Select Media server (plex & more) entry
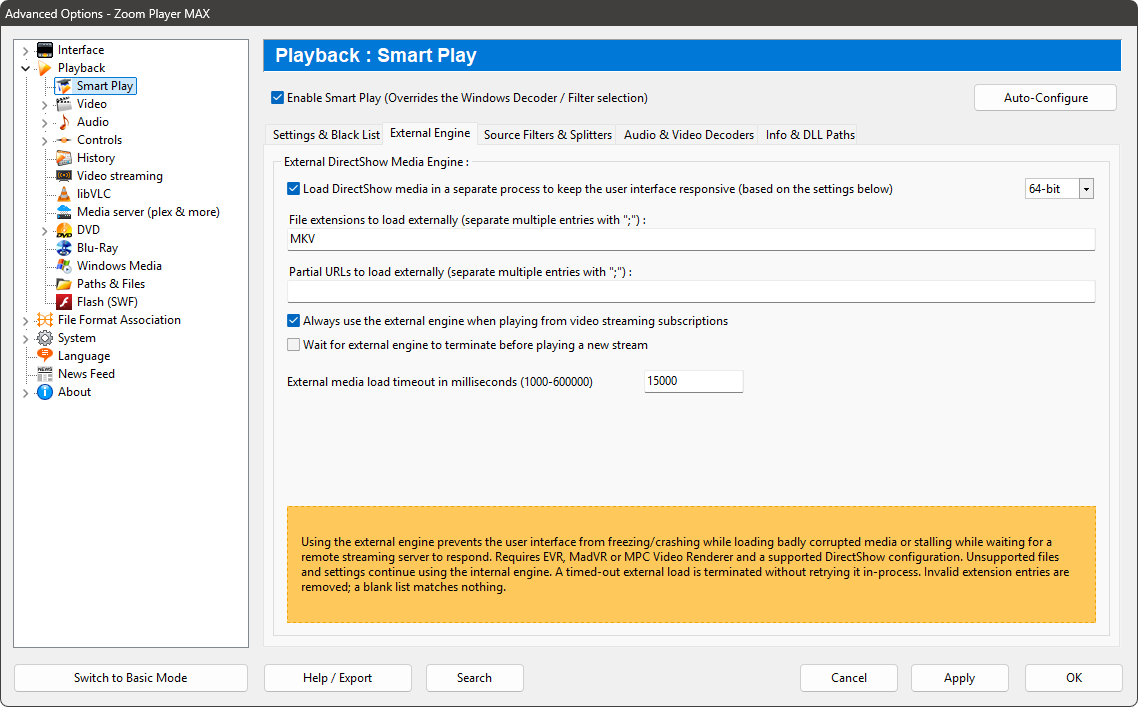 point(148,212)
